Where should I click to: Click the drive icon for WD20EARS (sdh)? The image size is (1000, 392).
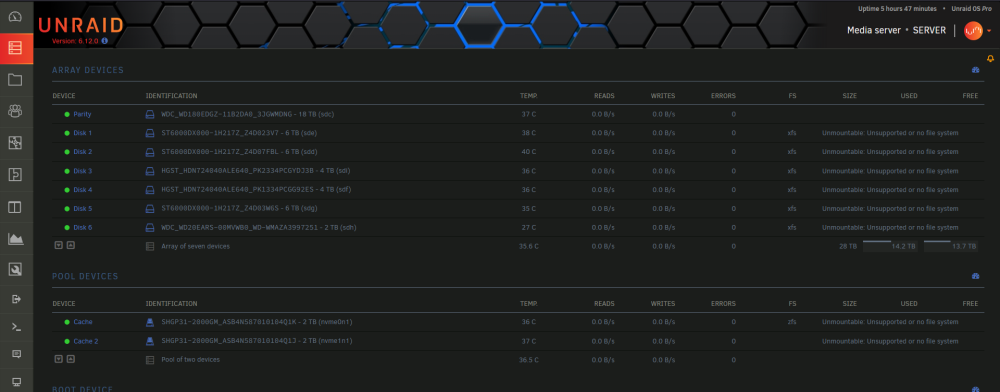(x=151, y=228)
